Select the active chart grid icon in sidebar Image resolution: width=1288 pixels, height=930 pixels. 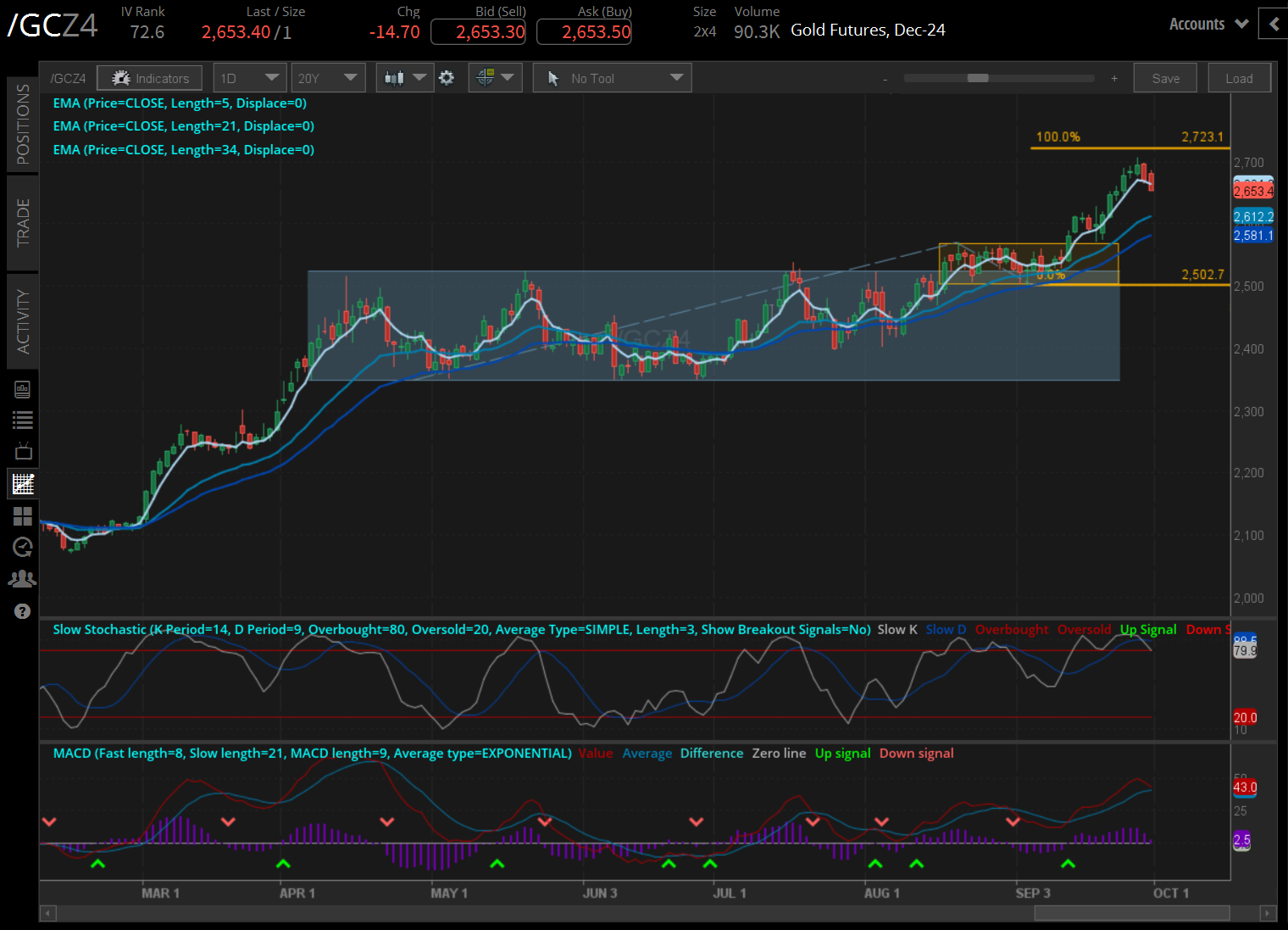click(23, 484)
